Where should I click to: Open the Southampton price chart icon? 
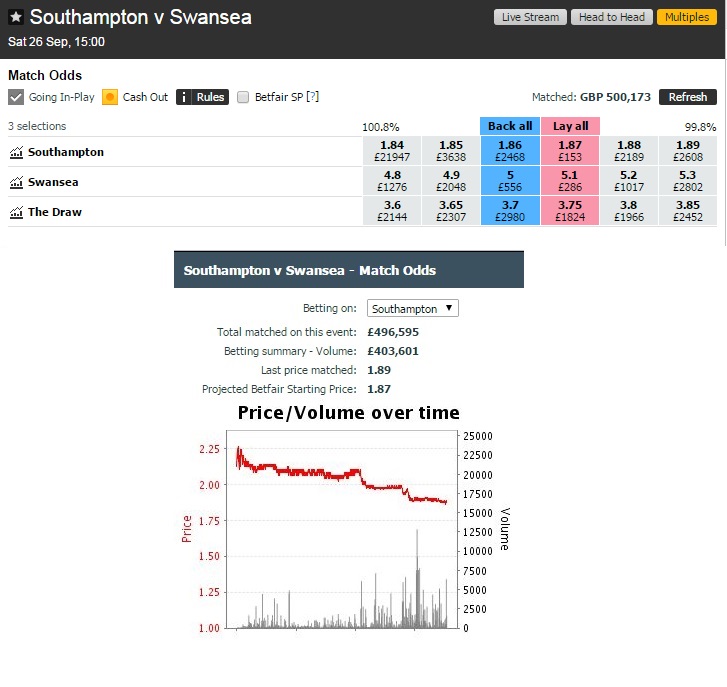[16, 152]
